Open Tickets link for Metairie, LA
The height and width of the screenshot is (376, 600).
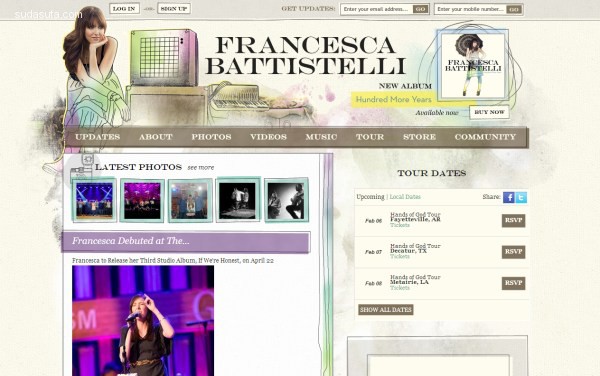pos(400,288)
